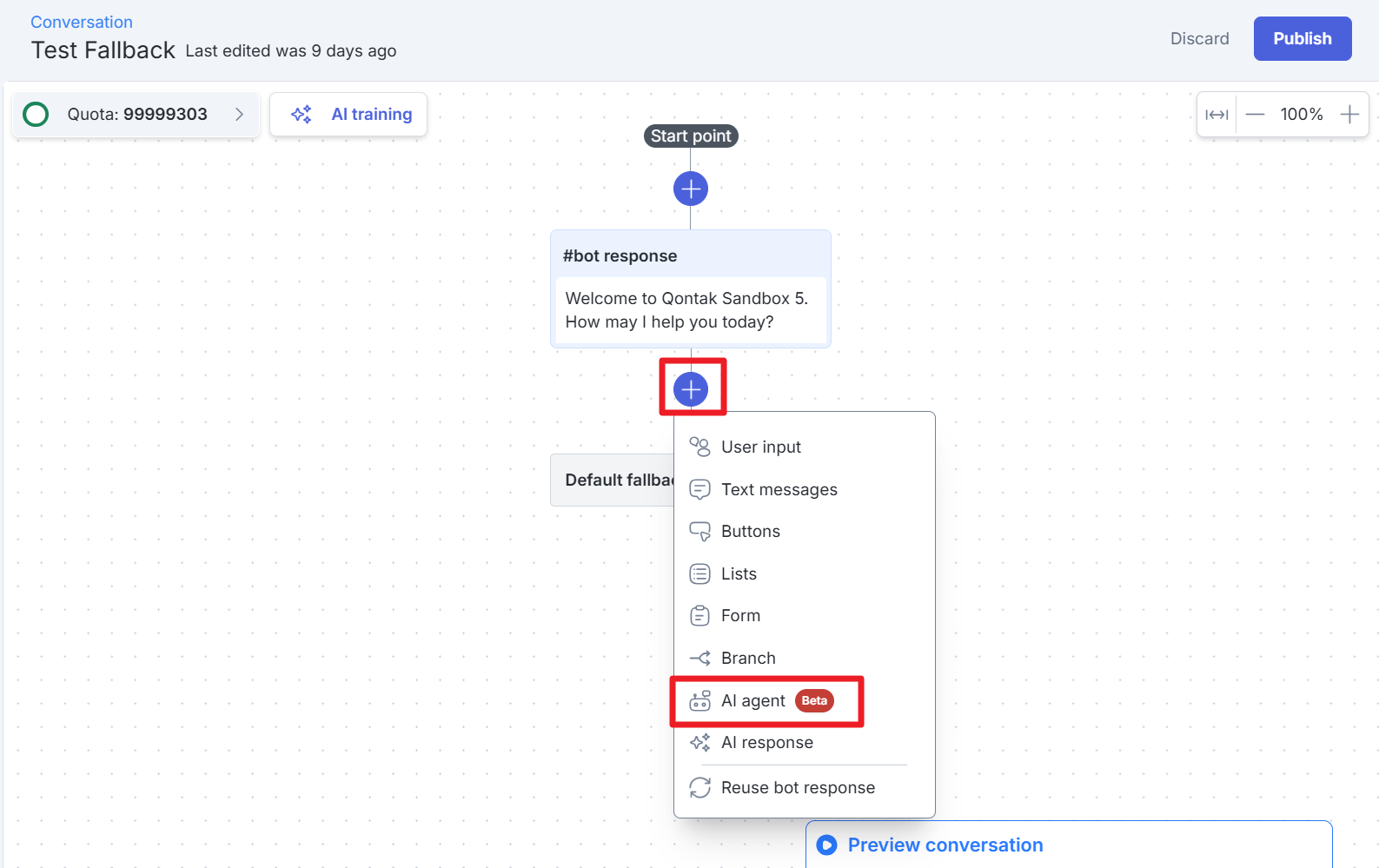Viewport: 1379px width, 868px height.
Task: Click the AI training sparkle icon
Action: click(x=302, y=115)
